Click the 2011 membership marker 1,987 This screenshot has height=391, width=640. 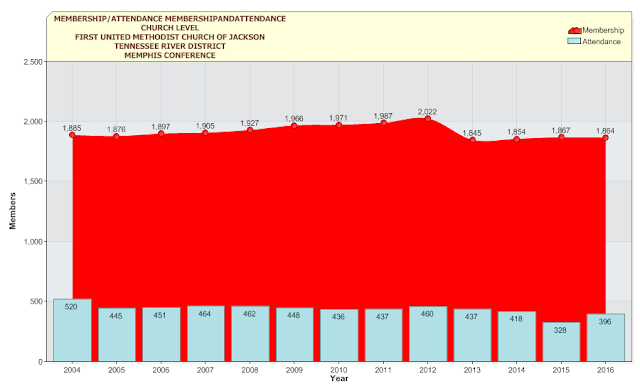[384, 123]
